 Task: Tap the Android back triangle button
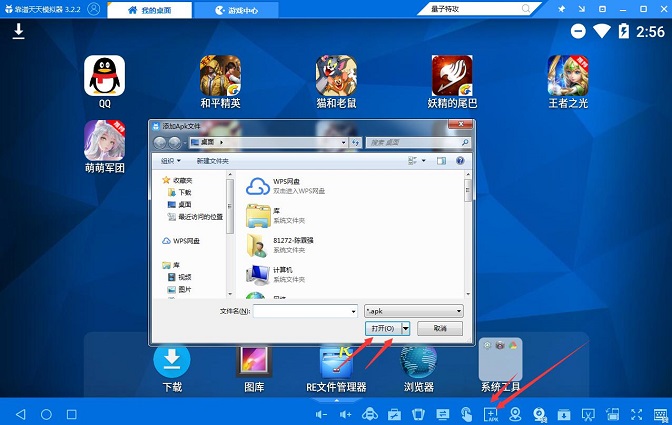pyautogui.click(x=21, y=414)
